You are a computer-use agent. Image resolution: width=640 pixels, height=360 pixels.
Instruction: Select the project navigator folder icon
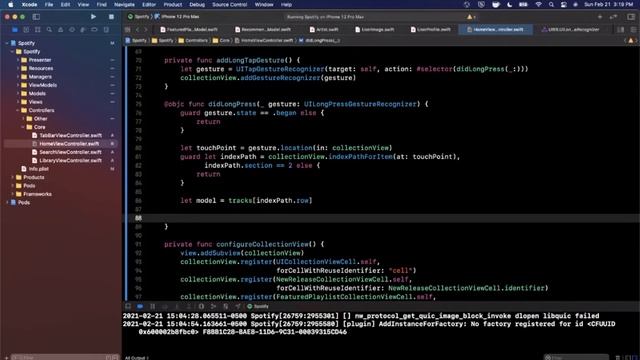pyautogui.click(x=15, y=30)
